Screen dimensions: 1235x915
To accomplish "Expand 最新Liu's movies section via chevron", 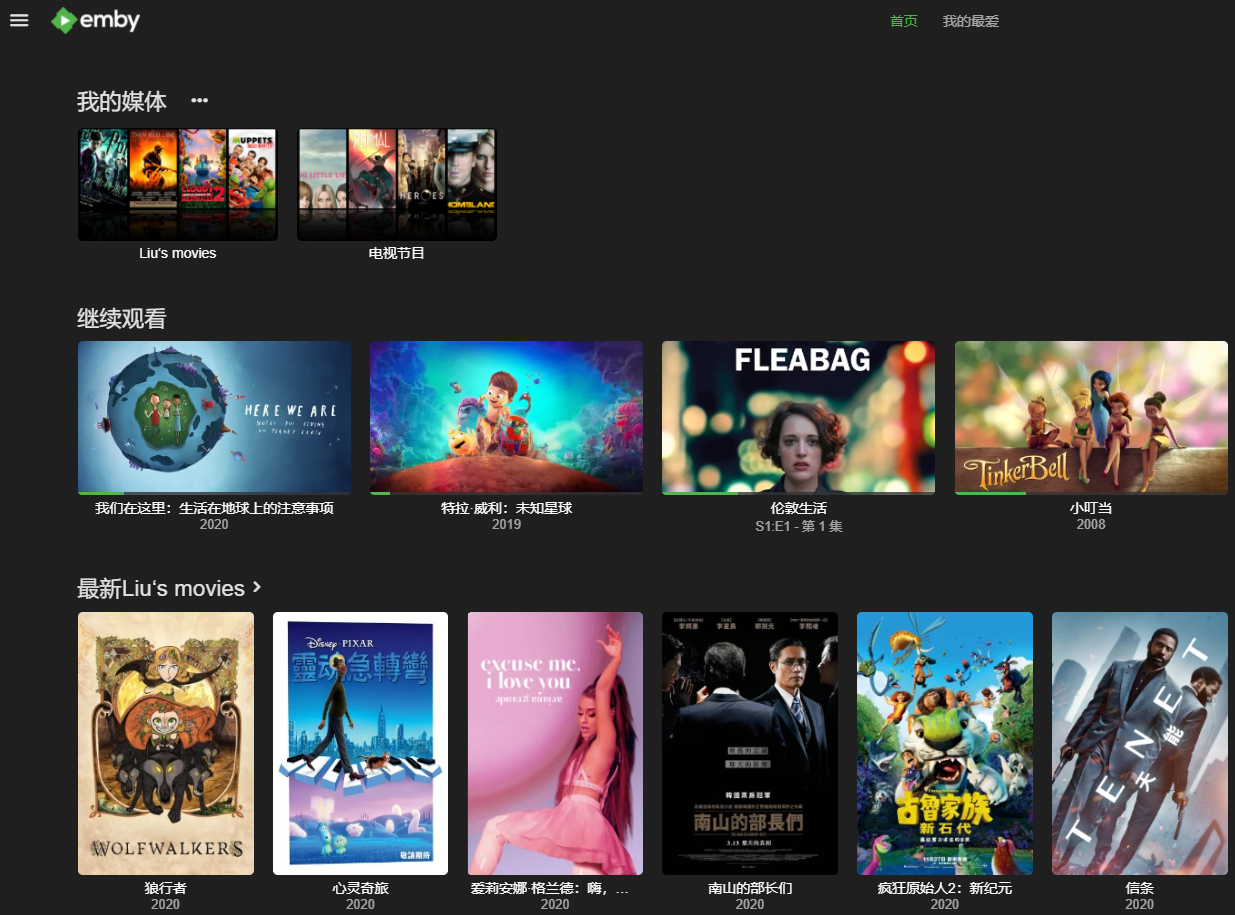I will coord(257,587).
